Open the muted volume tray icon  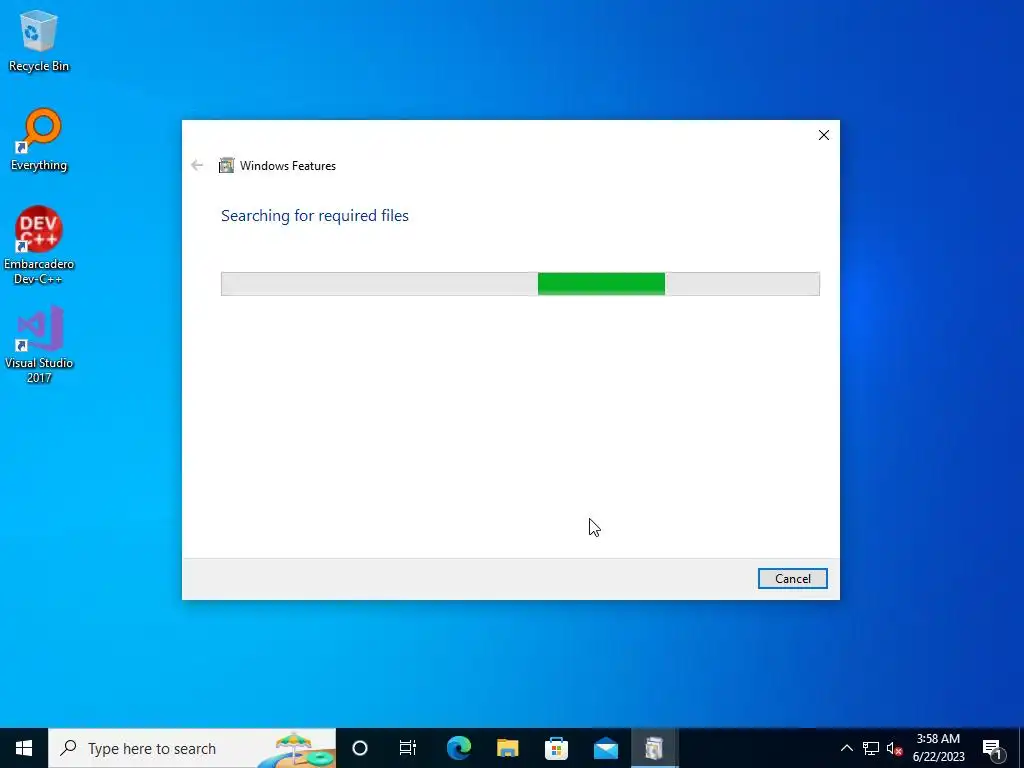click(x=894, y=748)
